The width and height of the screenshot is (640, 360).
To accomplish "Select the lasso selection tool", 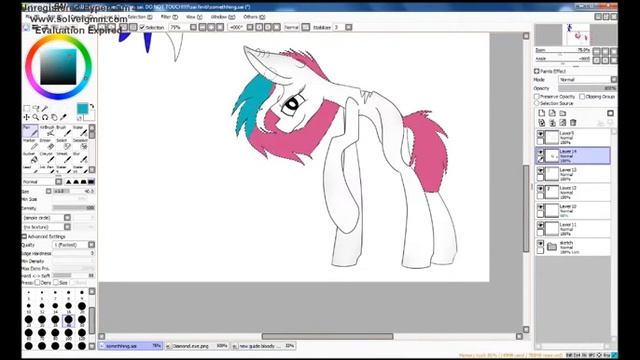I will [x=36, y=108].
